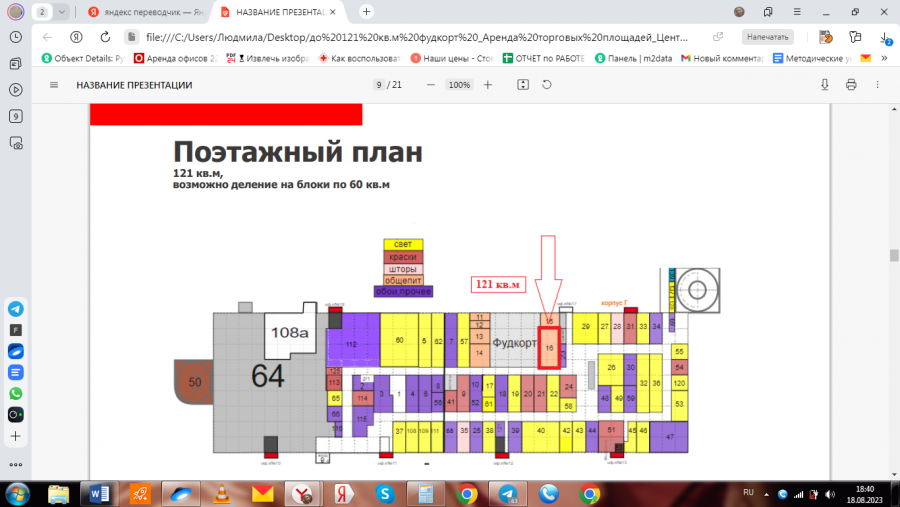Image resolution: width=900 pixels, height=507 pixels.
Task: Open the tab counter showing 2
Action: (x=42, y=11)
